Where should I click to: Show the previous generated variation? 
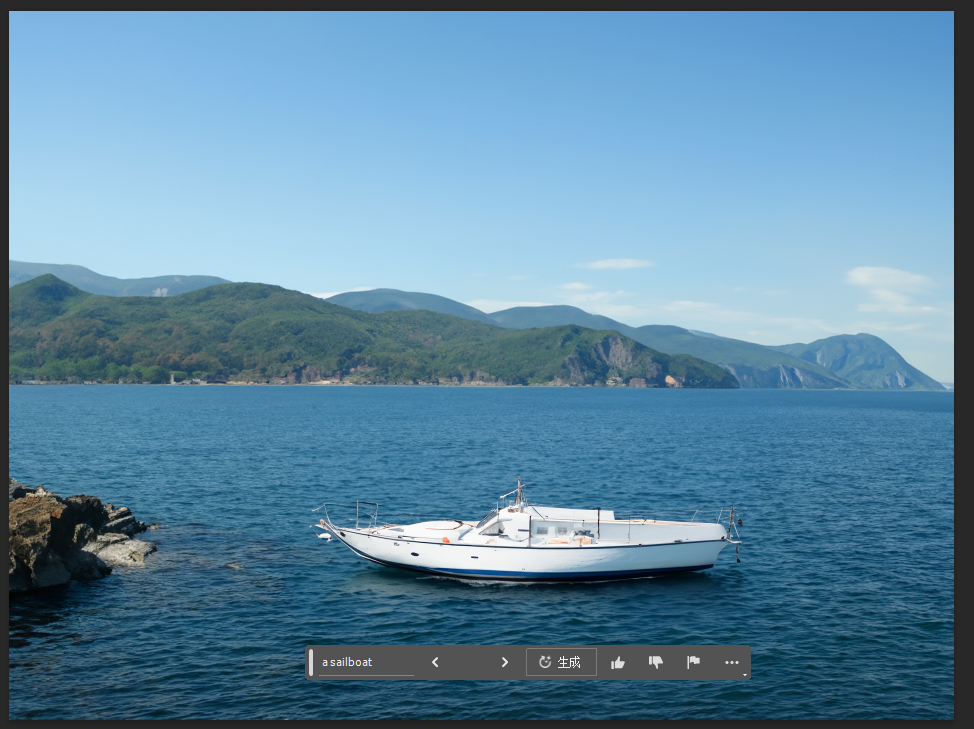[x=435, y=662]
